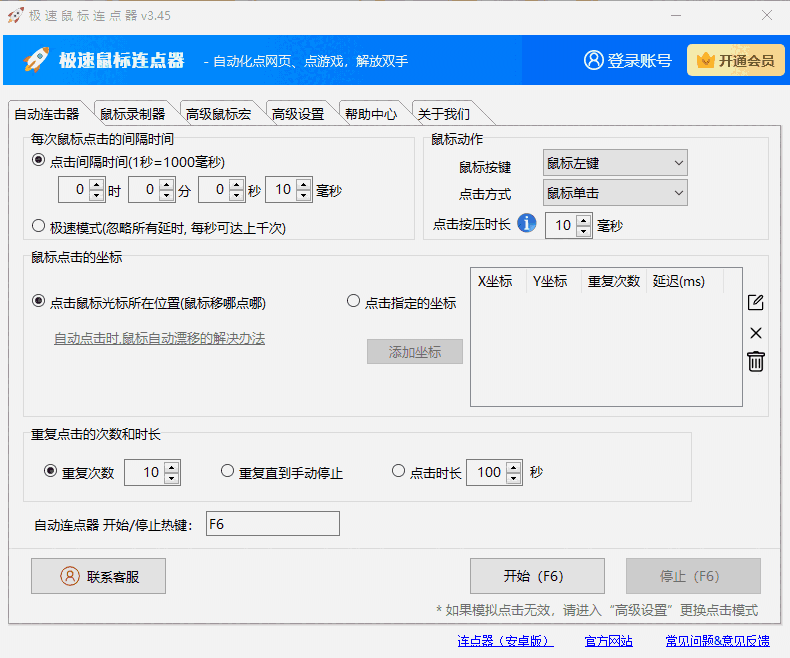
Task: Click the crown 开通会员 button
Action: pos(736,60)
